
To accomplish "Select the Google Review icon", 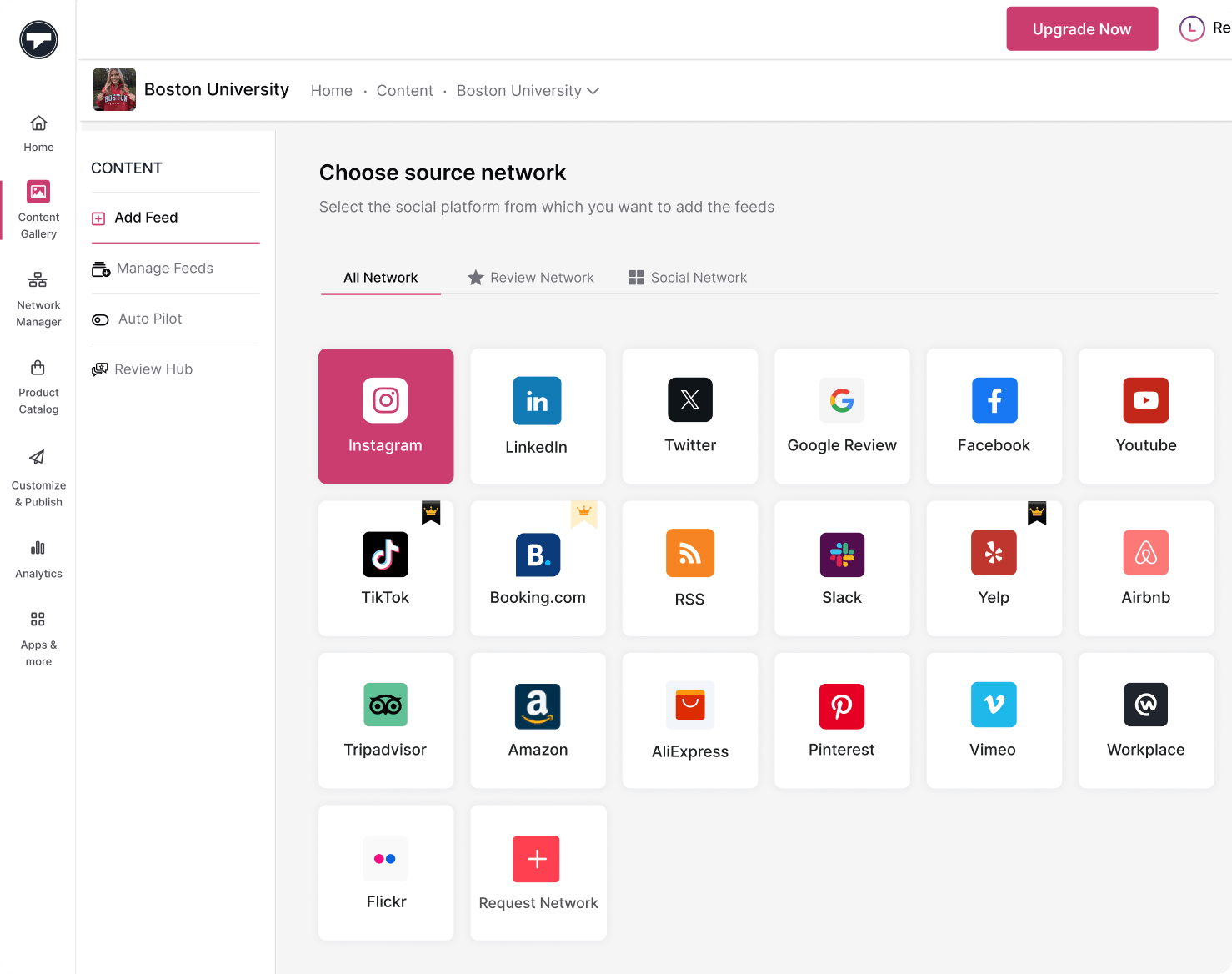I will [842, 400].
